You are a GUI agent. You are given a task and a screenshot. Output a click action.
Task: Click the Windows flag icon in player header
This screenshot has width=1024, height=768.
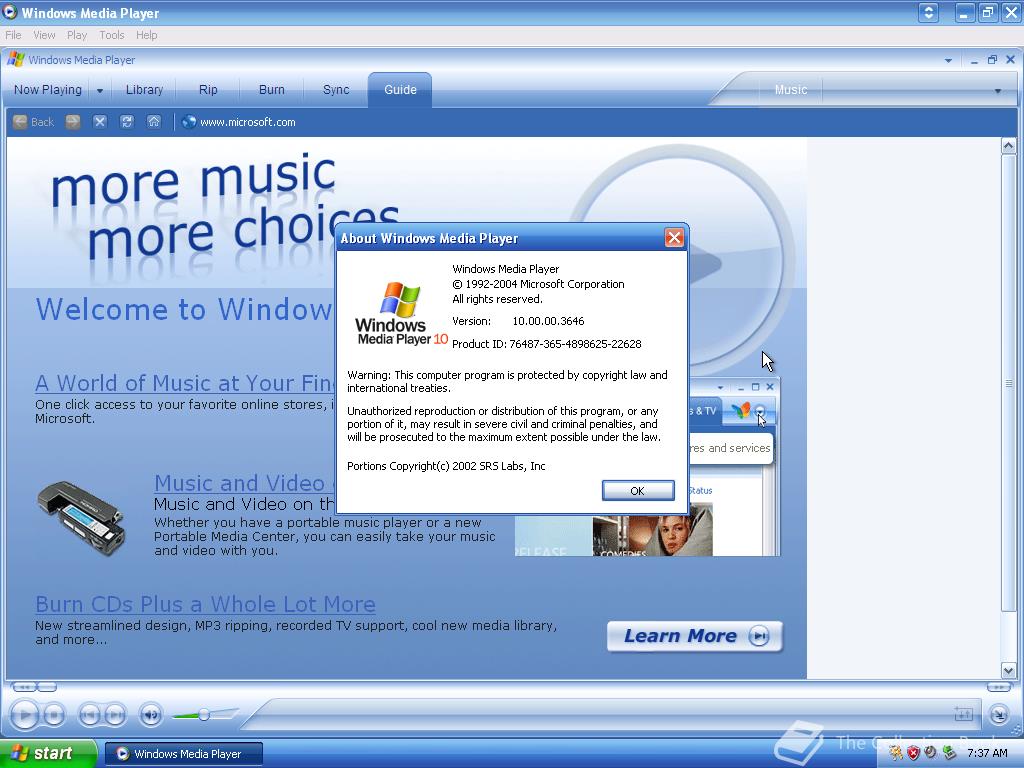[x=16, y=59]
